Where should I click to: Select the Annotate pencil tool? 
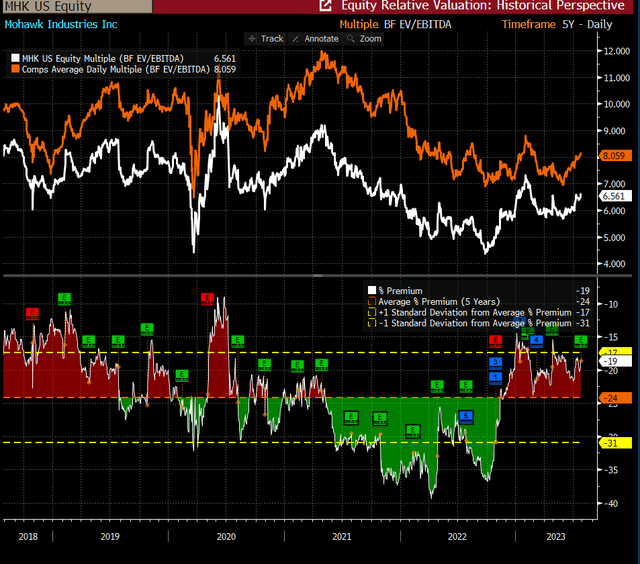click(315, 39)
